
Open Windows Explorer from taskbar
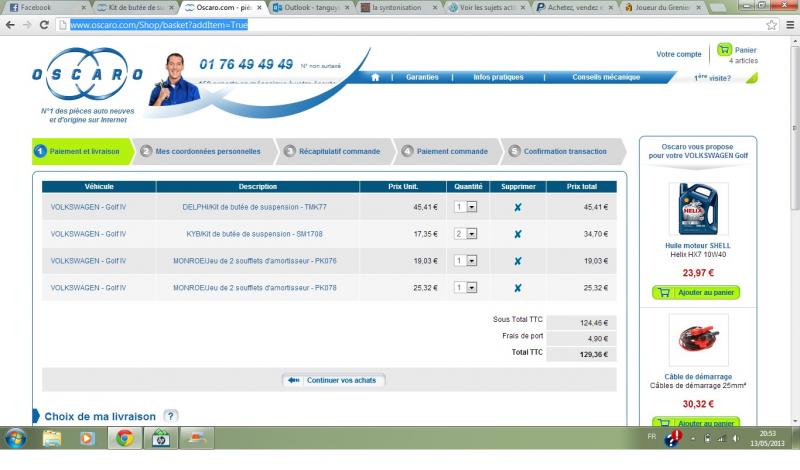[52, 438]
